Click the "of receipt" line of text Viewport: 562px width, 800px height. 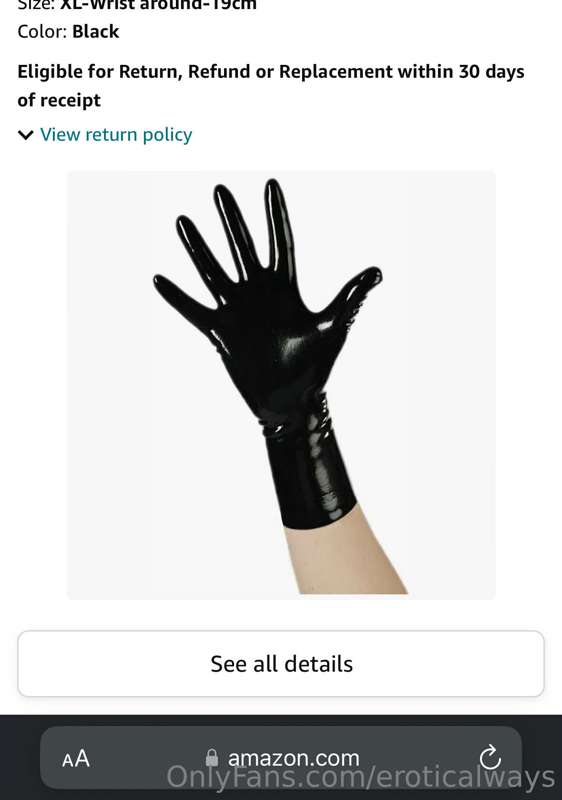tap(59, 100)
